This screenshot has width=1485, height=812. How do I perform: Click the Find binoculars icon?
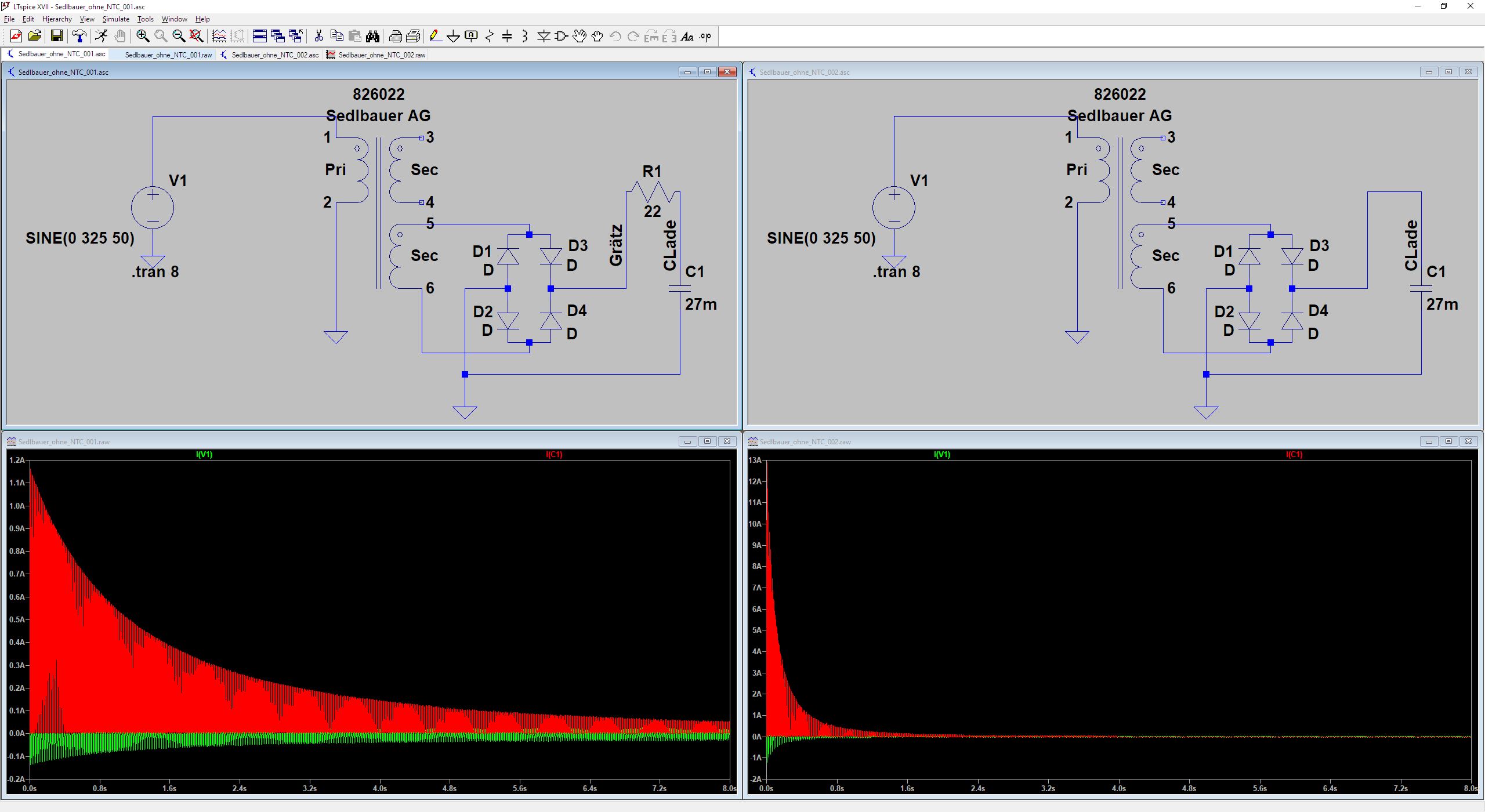coord(372,37)
